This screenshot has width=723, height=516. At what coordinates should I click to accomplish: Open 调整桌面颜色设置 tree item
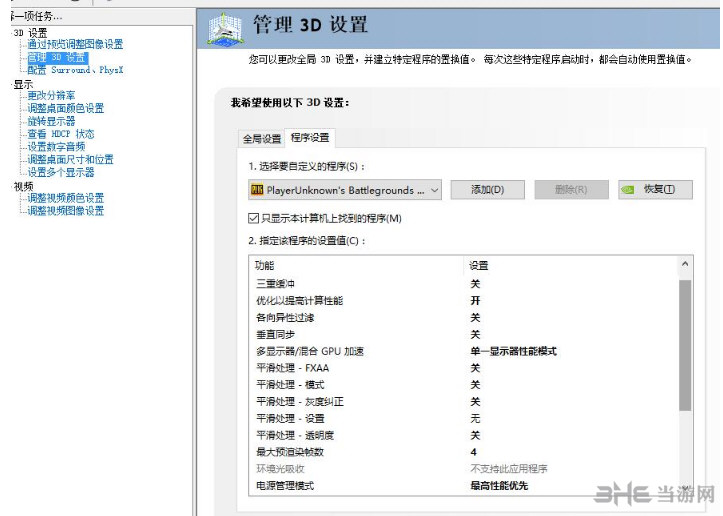[x=65, y=108]
